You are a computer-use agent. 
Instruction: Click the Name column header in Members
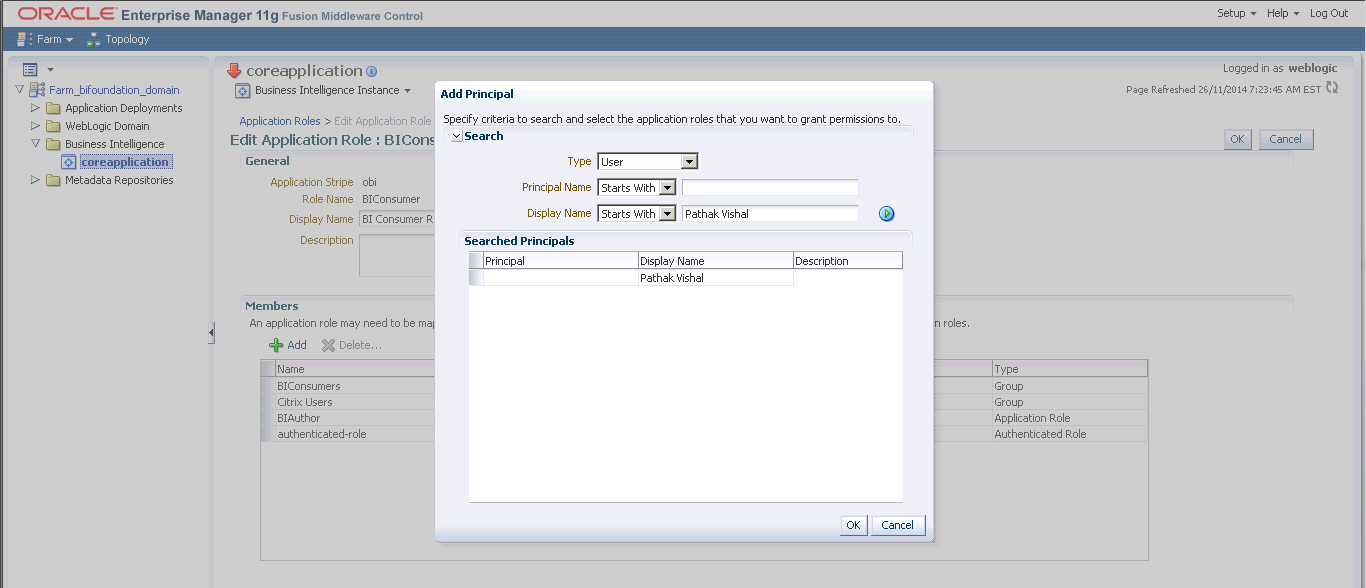354,369
